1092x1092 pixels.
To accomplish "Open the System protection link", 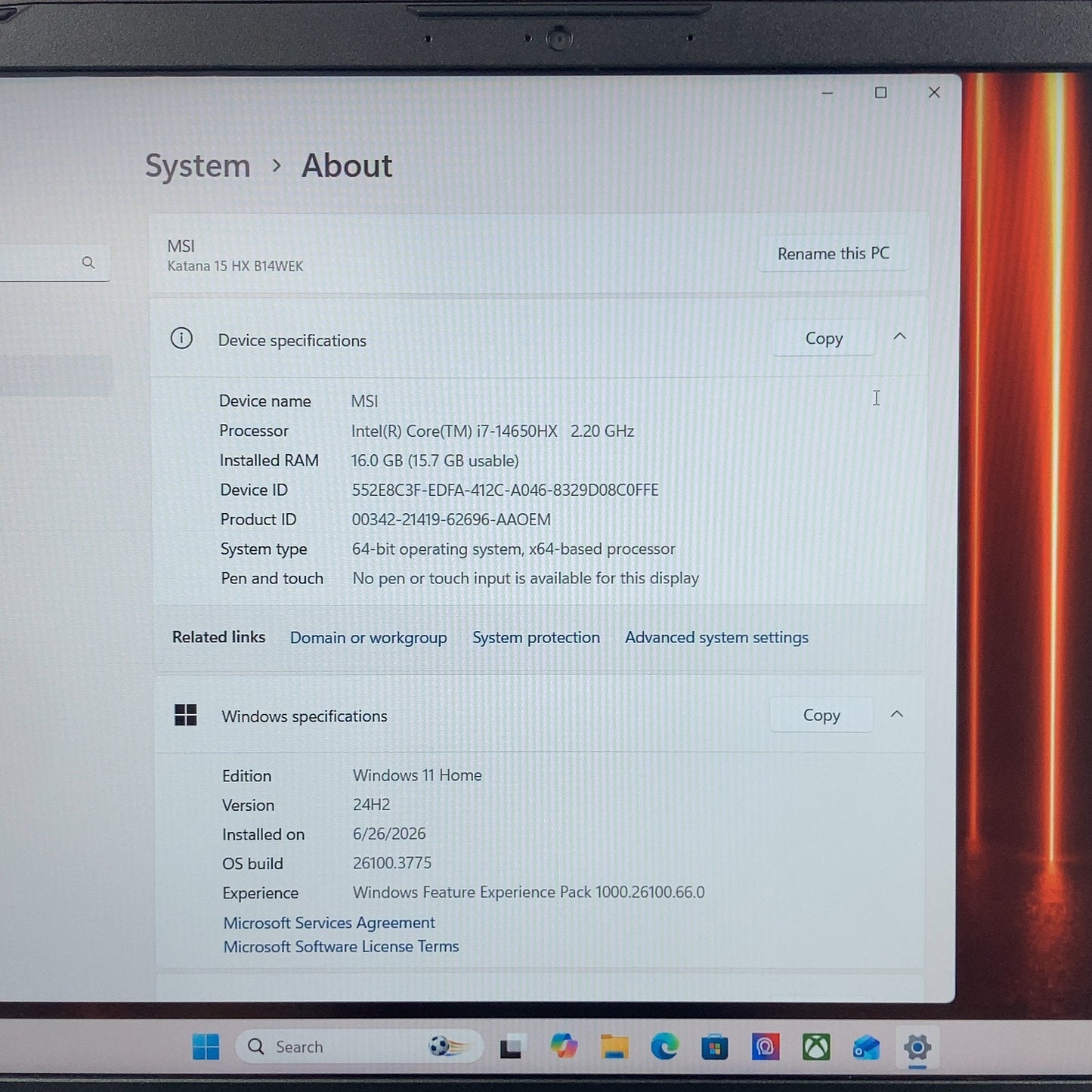I will click(x=536, y=638).
